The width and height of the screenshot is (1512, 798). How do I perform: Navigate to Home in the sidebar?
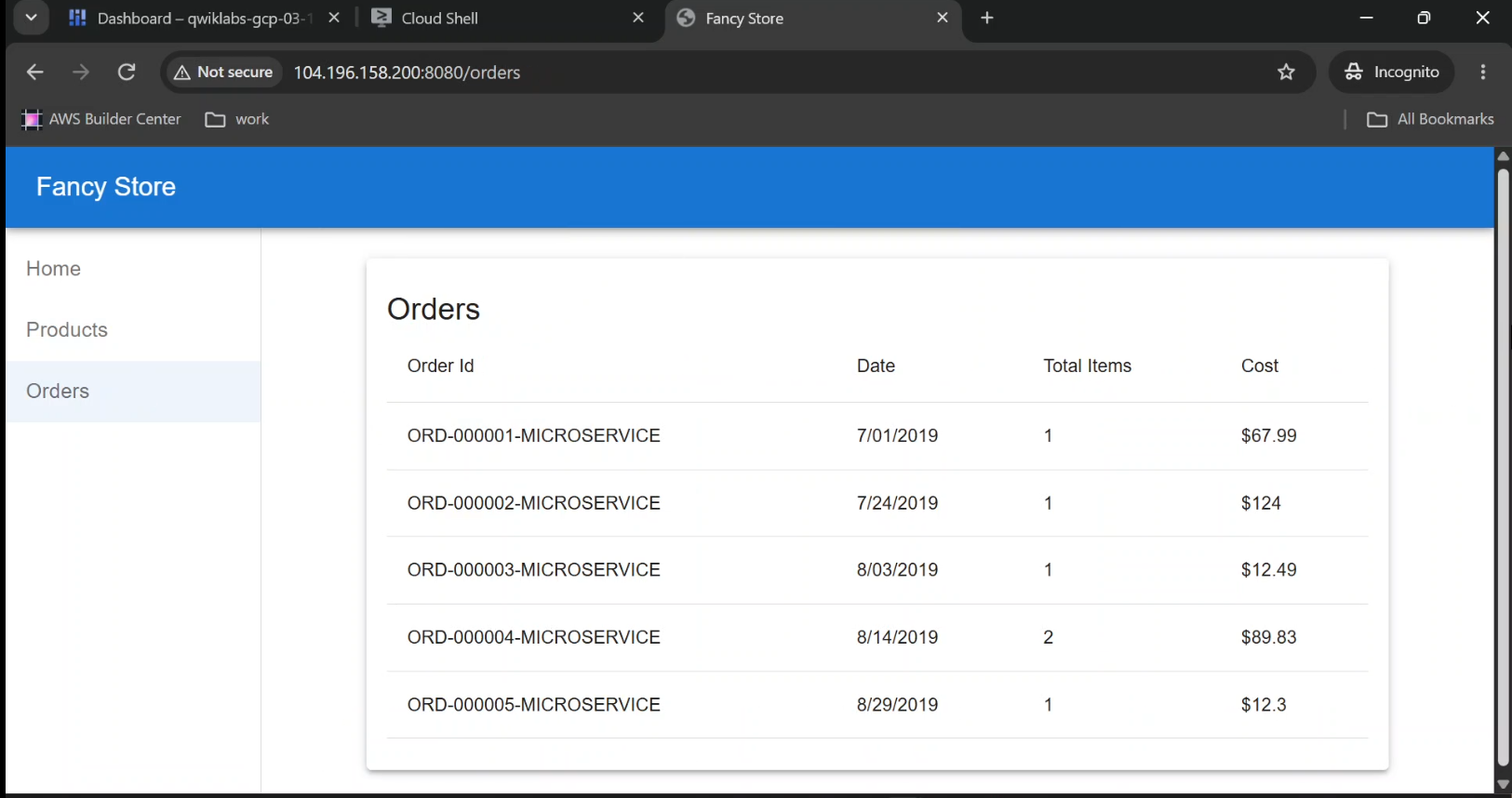pyautogui.click(x=133, y=269)
